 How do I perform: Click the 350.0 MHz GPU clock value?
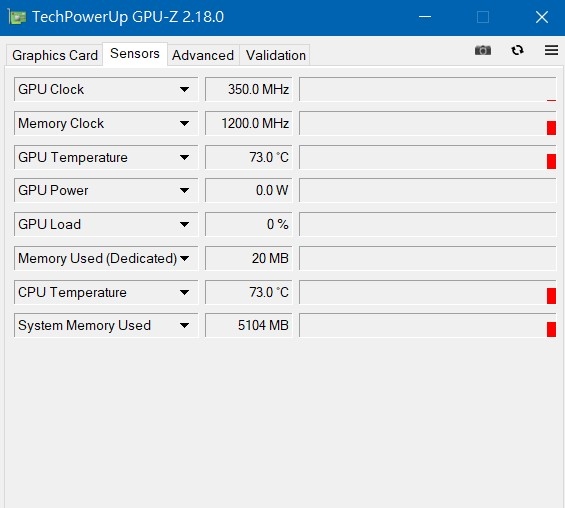[249, 89]
